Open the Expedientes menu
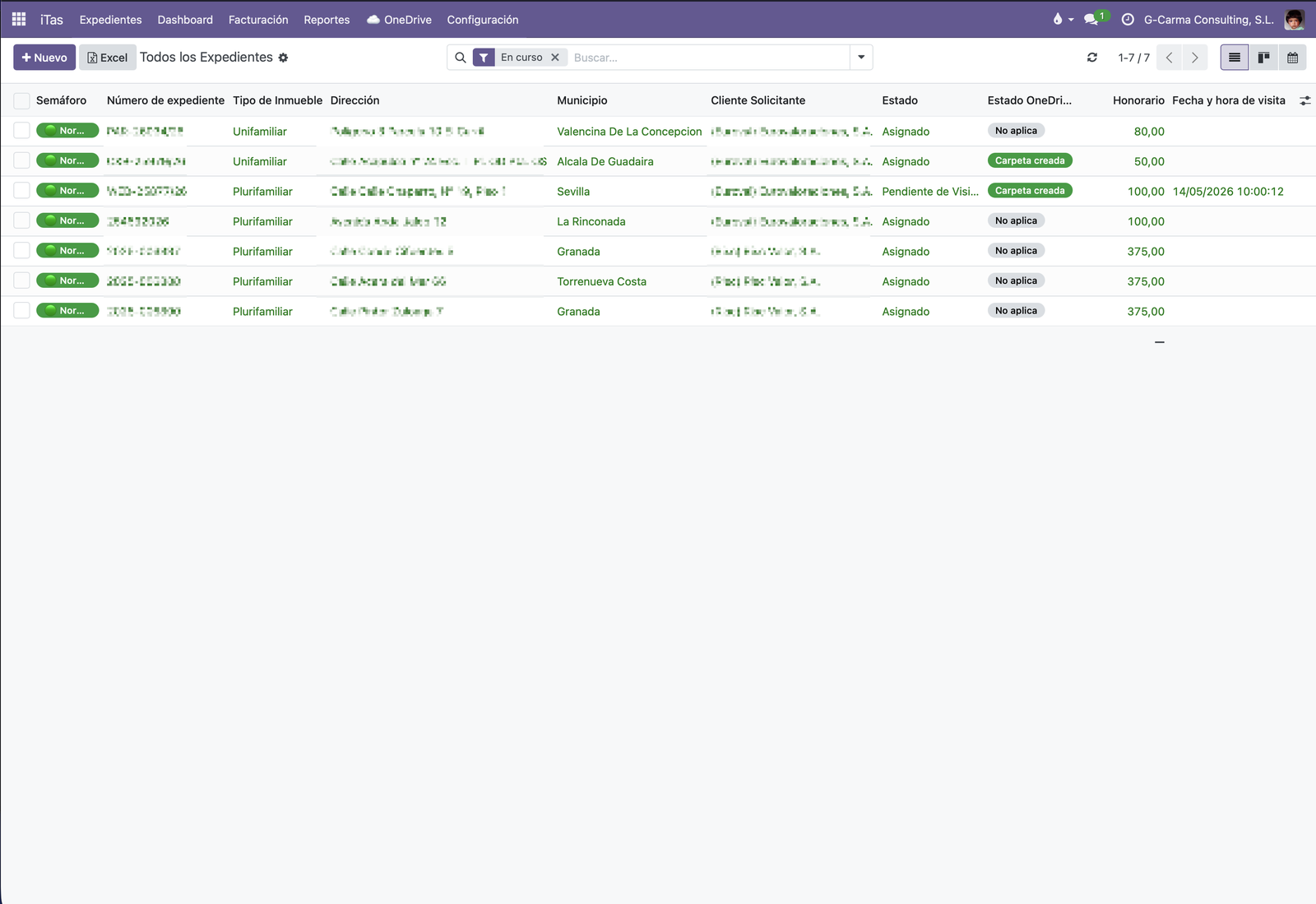The width and height of the screenshot is (1316, 904). [x=110, y=20]
